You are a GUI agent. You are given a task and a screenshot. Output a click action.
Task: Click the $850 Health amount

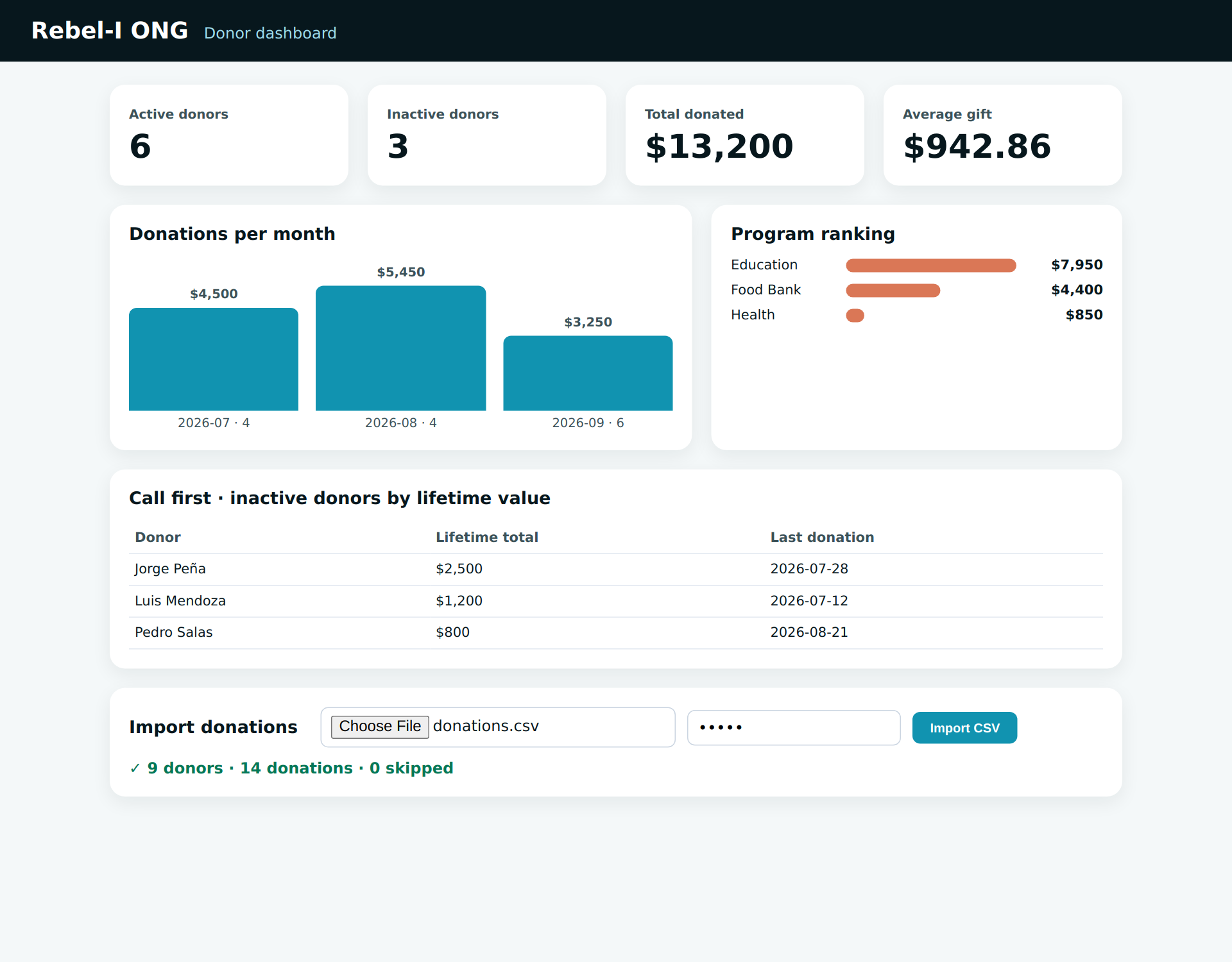(x=1084, y=315)
